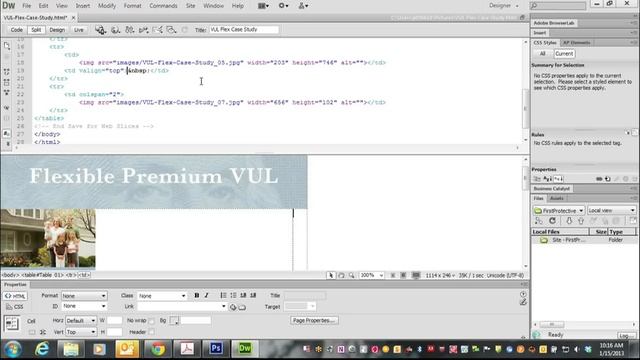
Task: Click the attach style sheet link icon
Action: [599, 179]
